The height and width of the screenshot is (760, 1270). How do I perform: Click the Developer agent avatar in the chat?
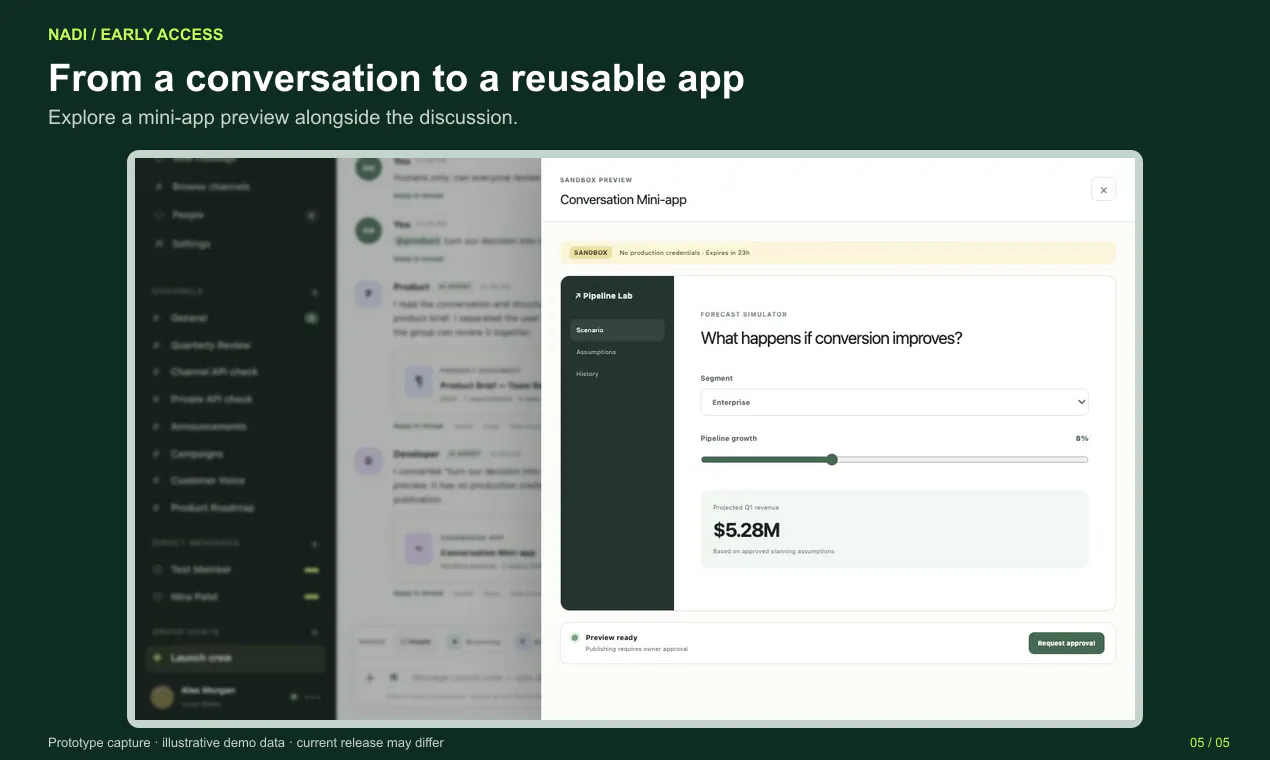point(369,461)
